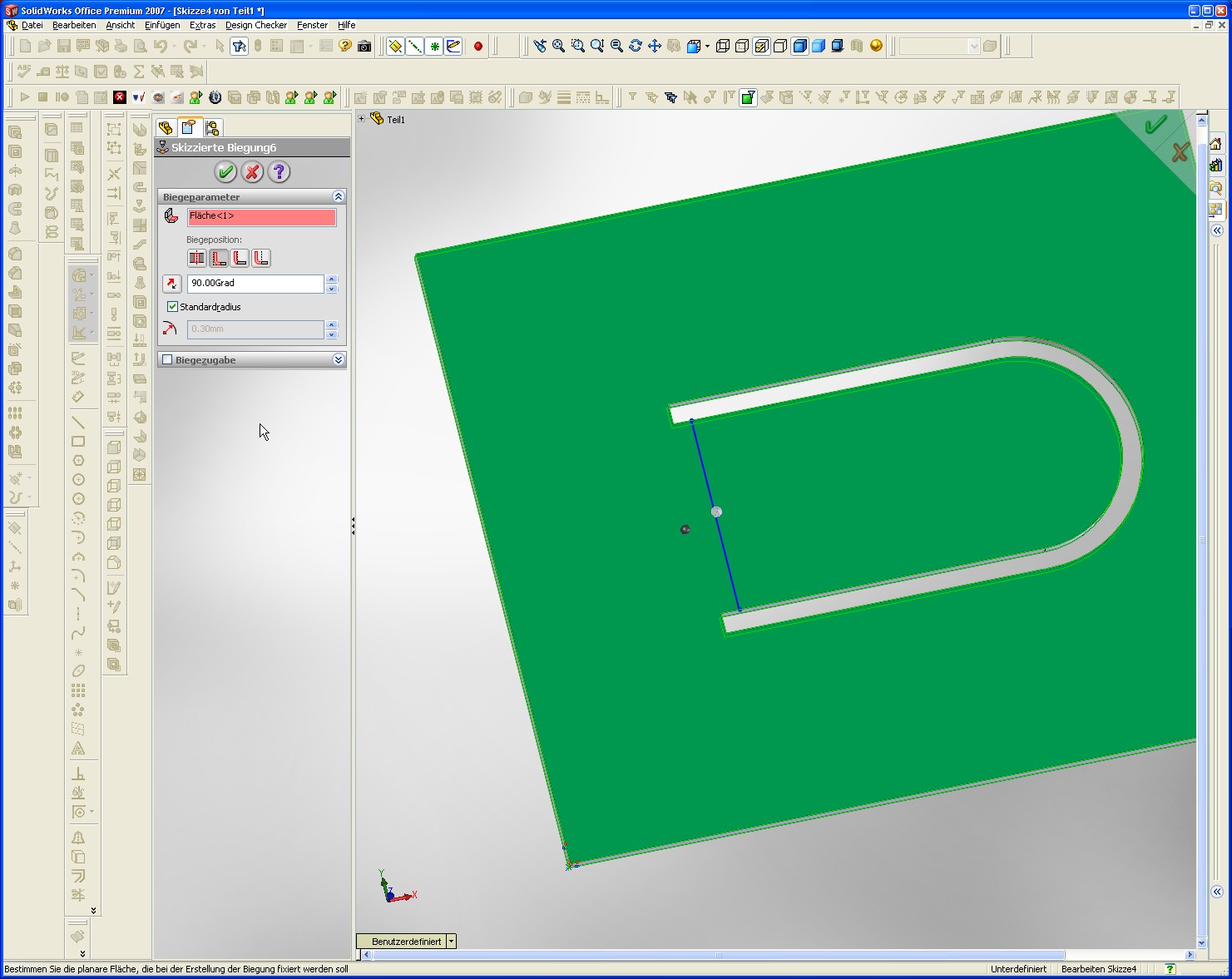Image resolution: width=1232 pixels, height=979 pixels.
Task: Click the reverse direction button beside the angle
Action: click(x=171, y=284)
